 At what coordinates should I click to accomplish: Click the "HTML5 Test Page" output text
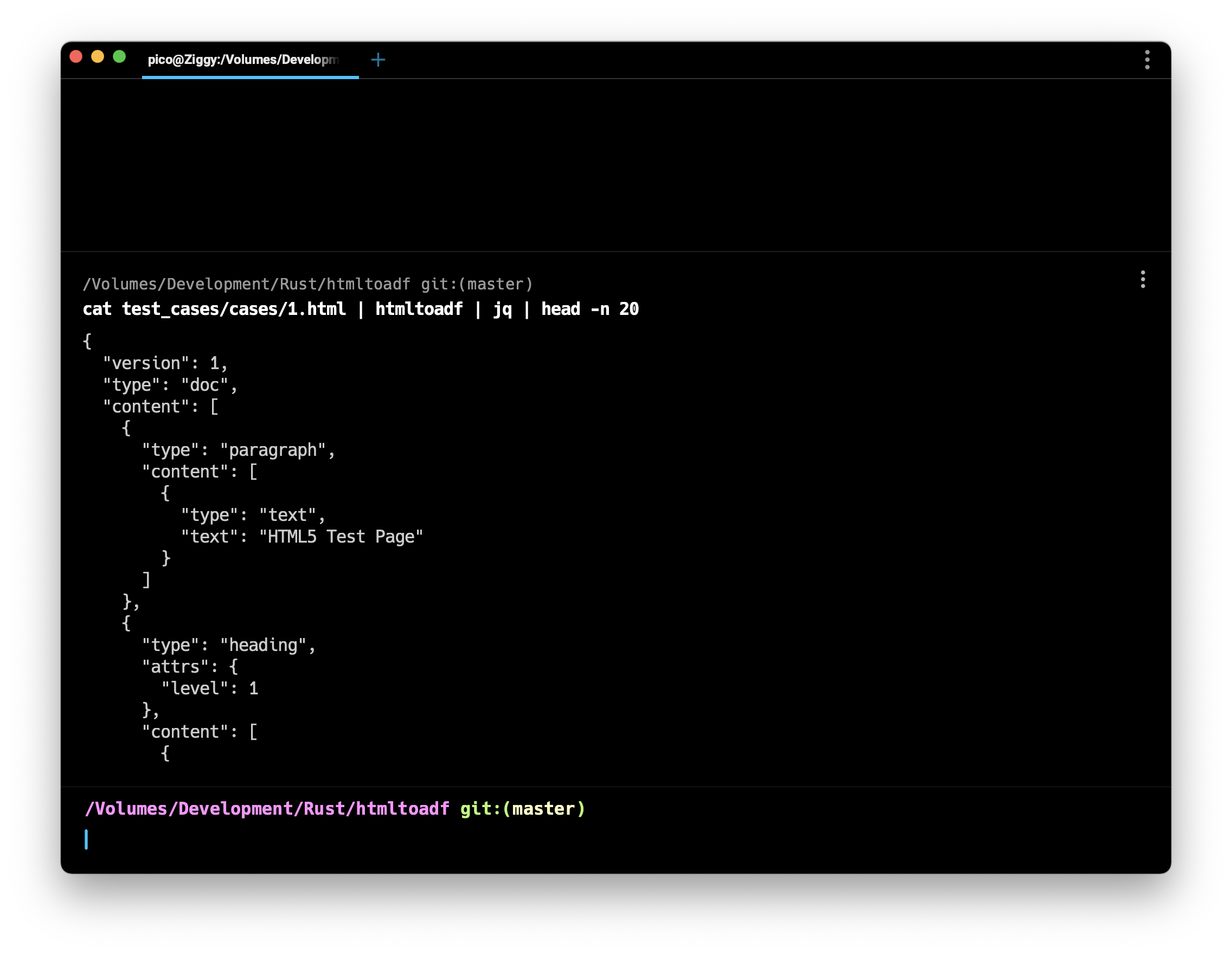coord(341,537)
